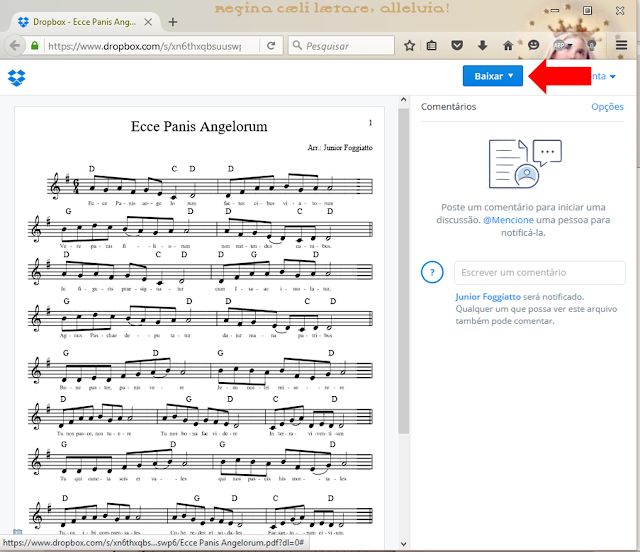This screenshot has height=552, width=640.
Task: Click the Escrever um comentário field
Action: (540, 273)
